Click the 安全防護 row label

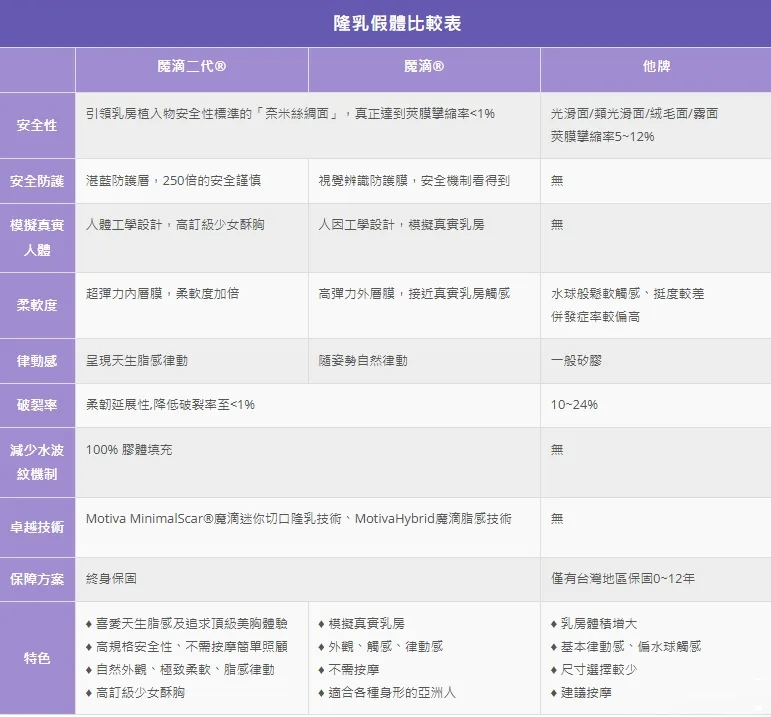coord(37,181)
